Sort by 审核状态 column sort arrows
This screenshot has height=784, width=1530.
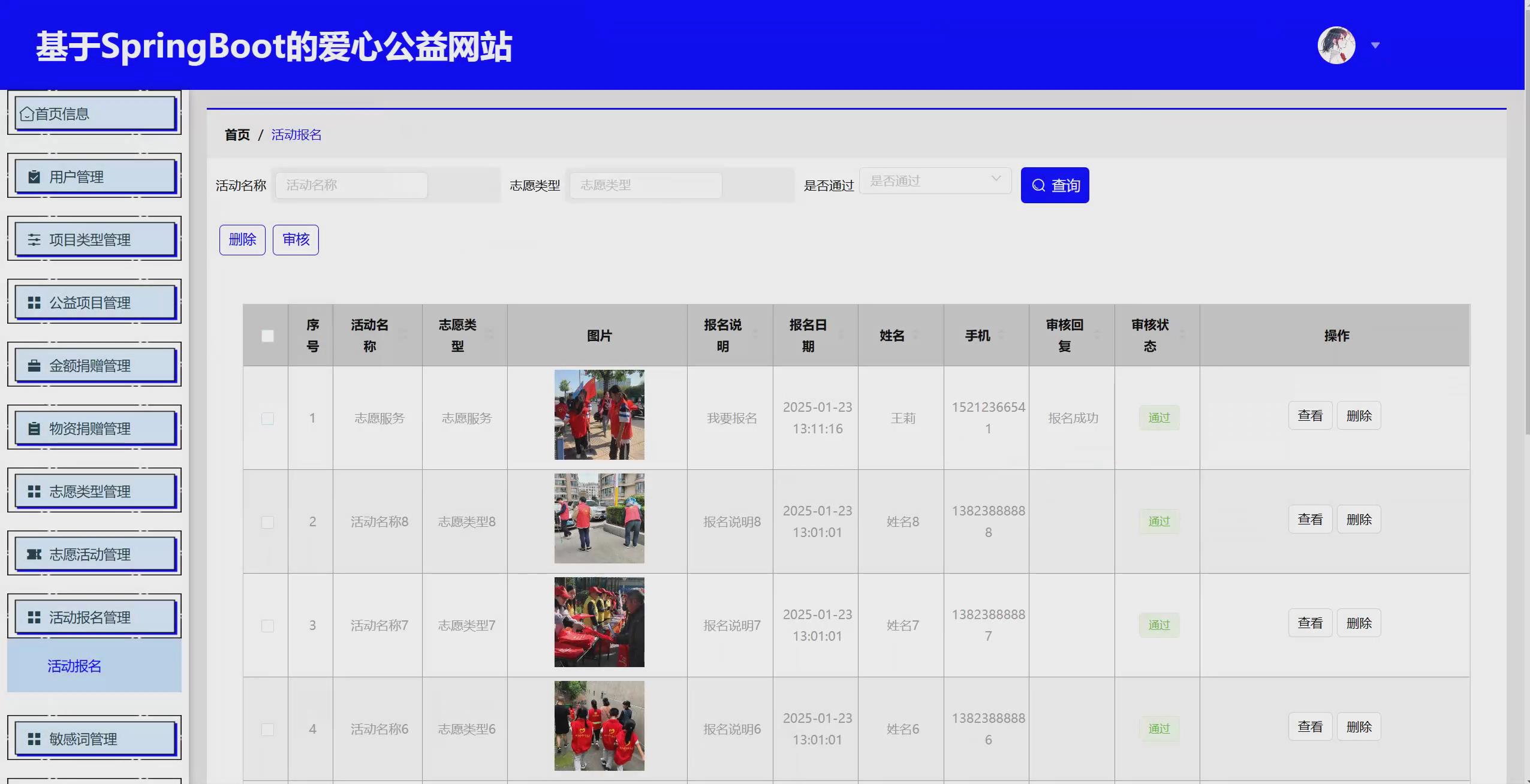(x=1182, y=335)
